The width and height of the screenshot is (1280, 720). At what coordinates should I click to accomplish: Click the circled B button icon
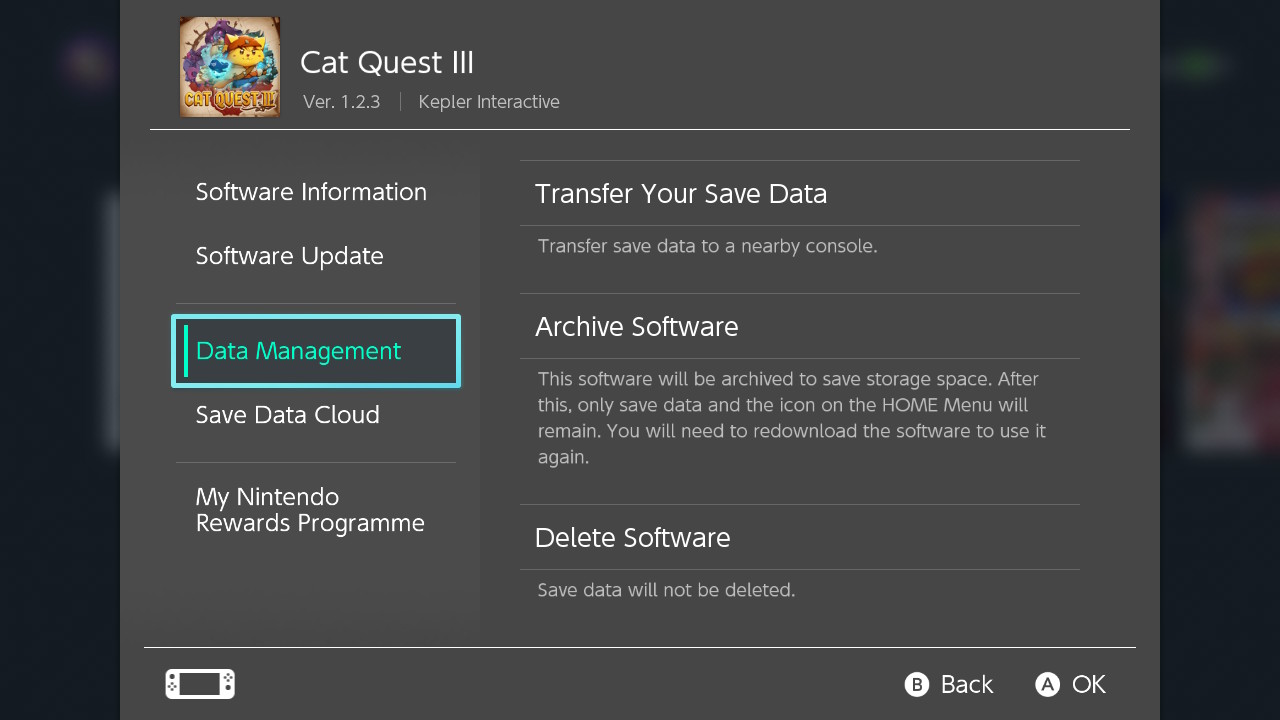[917, 684]
